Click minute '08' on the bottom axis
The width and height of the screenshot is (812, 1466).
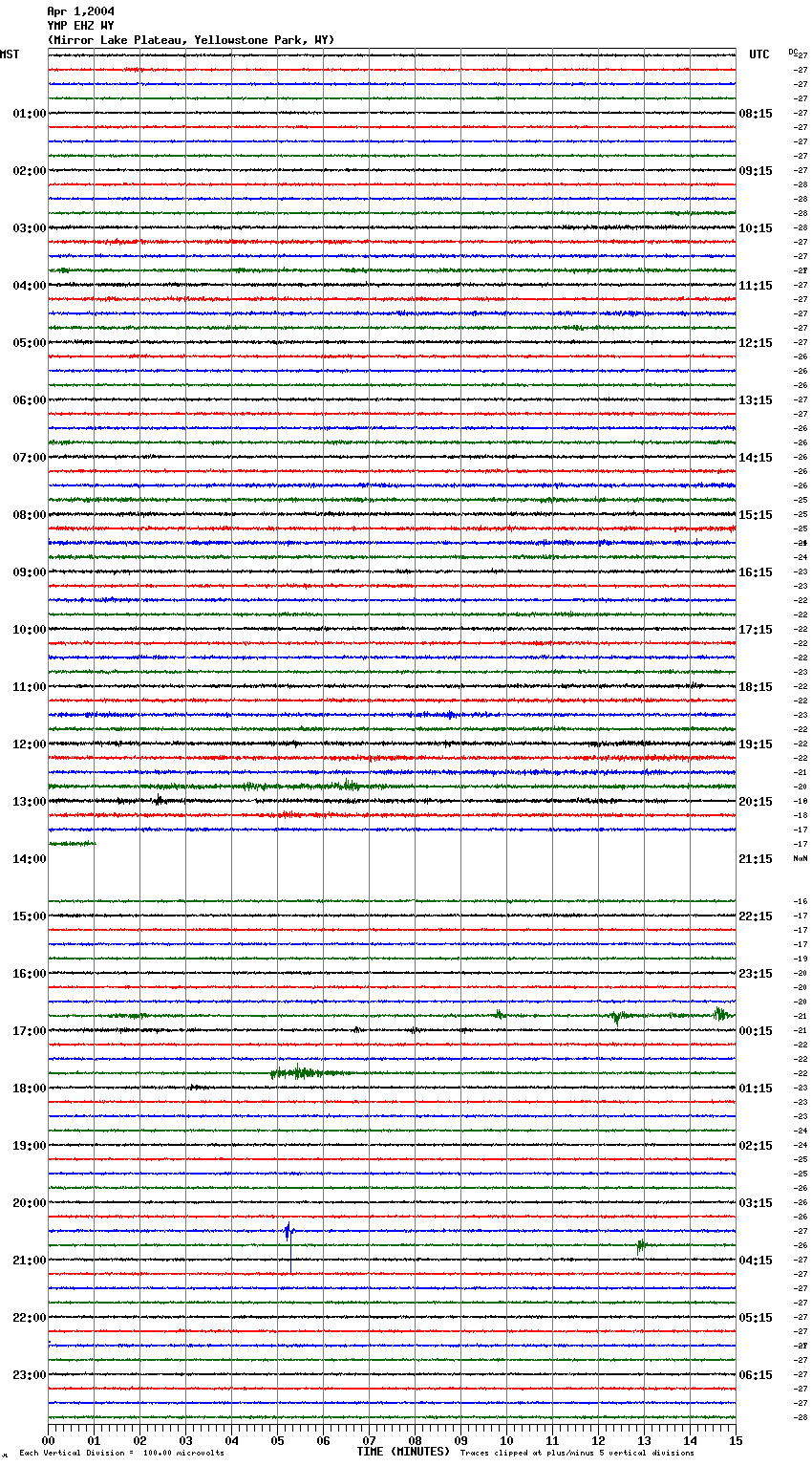[x=416, y=1440]
